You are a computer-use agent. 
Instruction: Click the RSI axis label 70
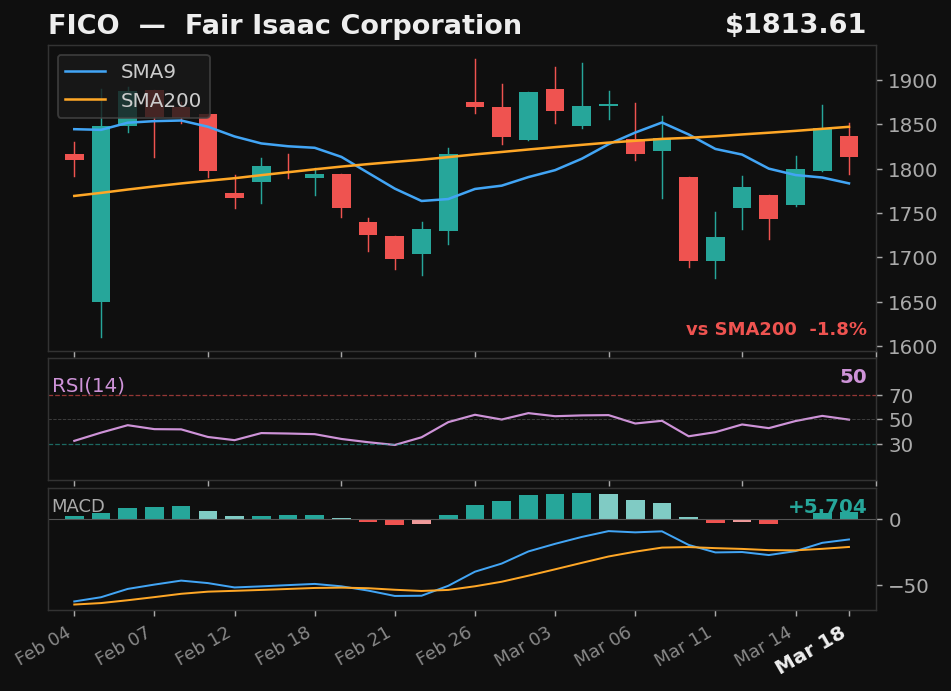pos(901,396)
